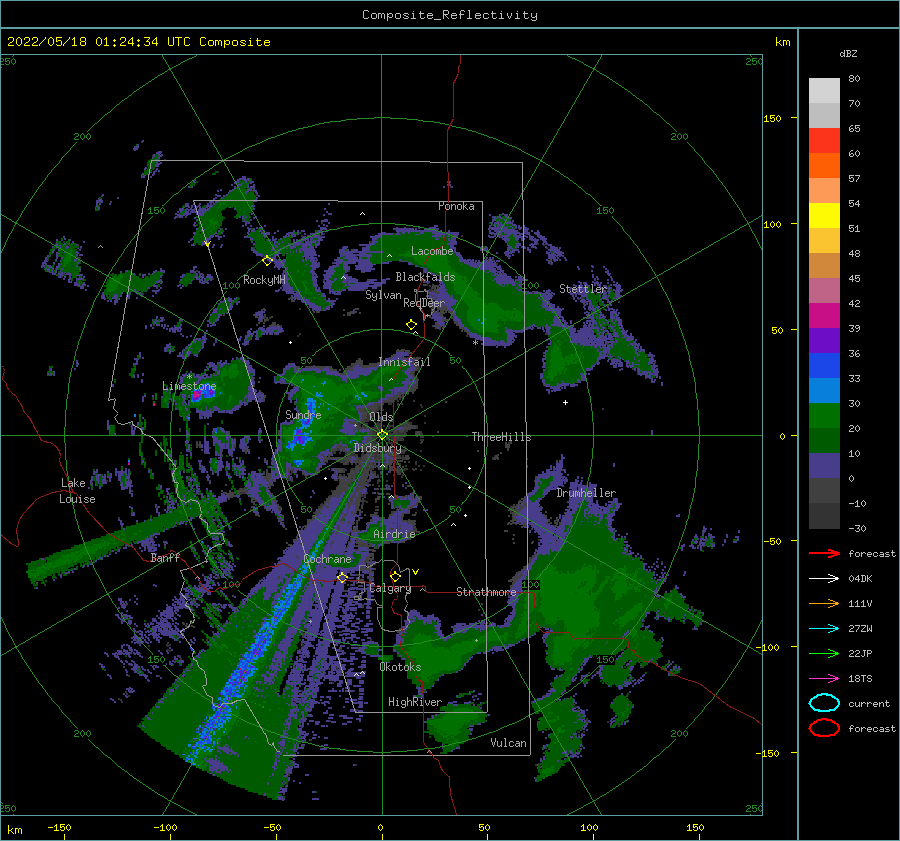Screen dimensions: 900x841
Task: Select the yellow 54-51 dBZ color band
Action: (824, 216)
